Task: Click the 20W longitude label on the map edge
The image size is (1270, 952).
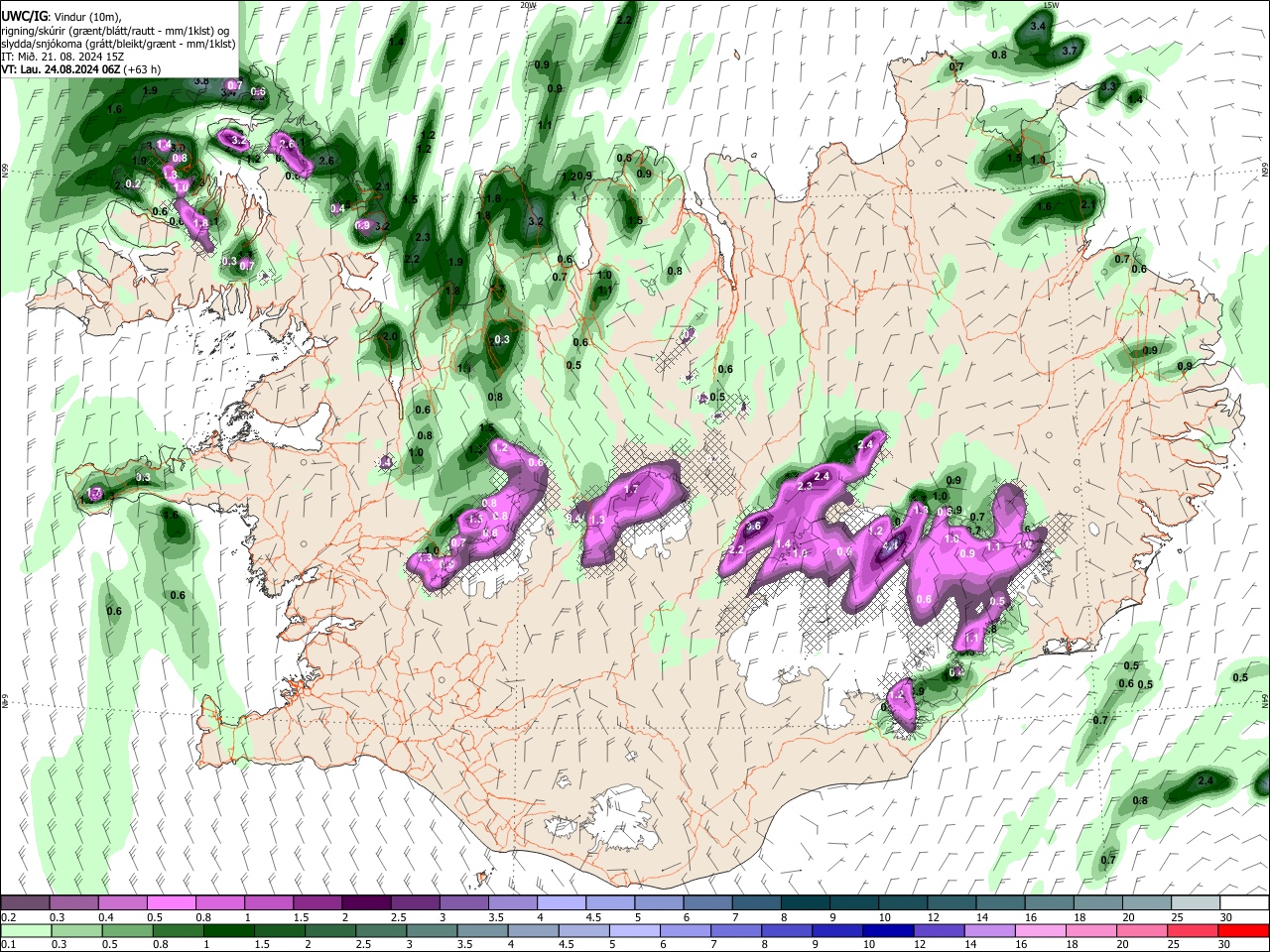Action: [528, 5]
